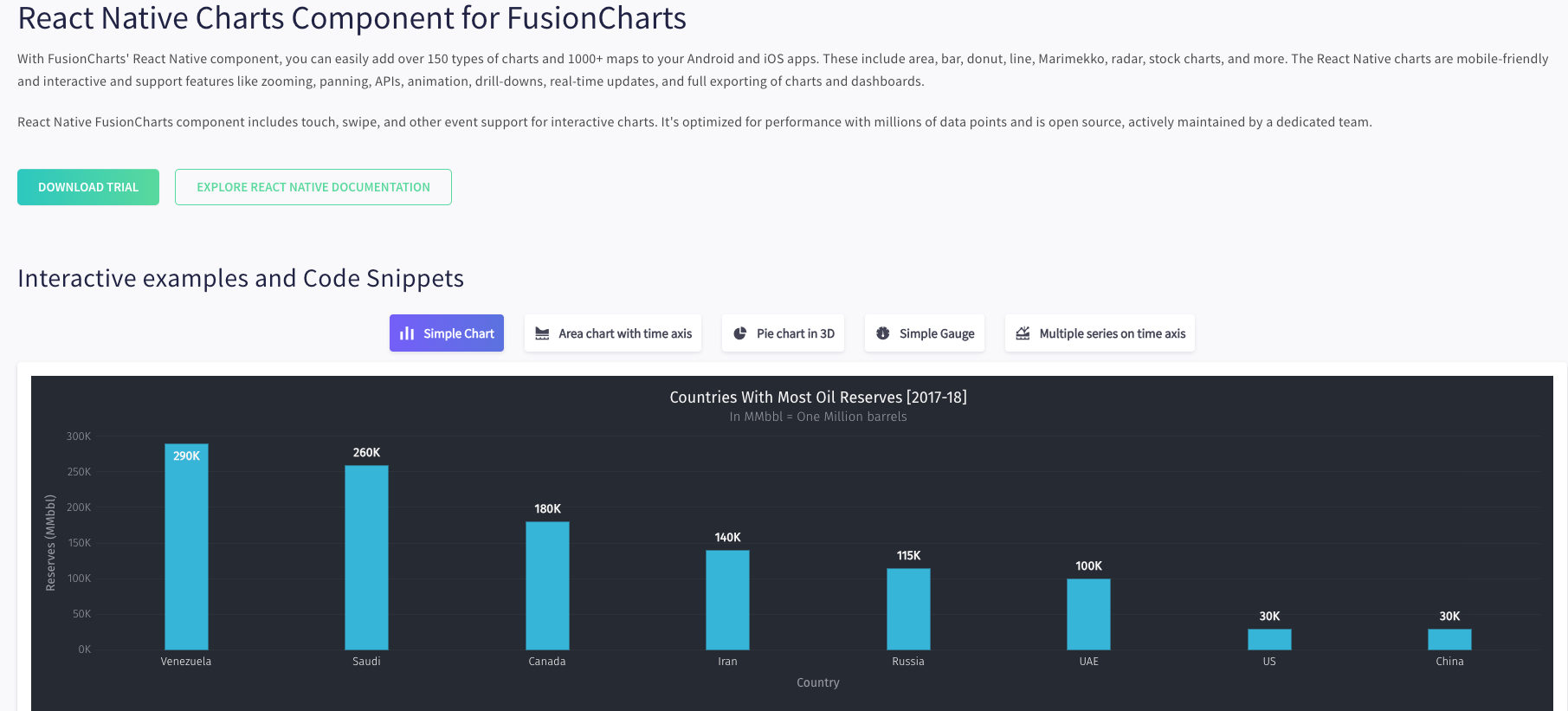Click the 115K value label above Russia

pos(908,555)
